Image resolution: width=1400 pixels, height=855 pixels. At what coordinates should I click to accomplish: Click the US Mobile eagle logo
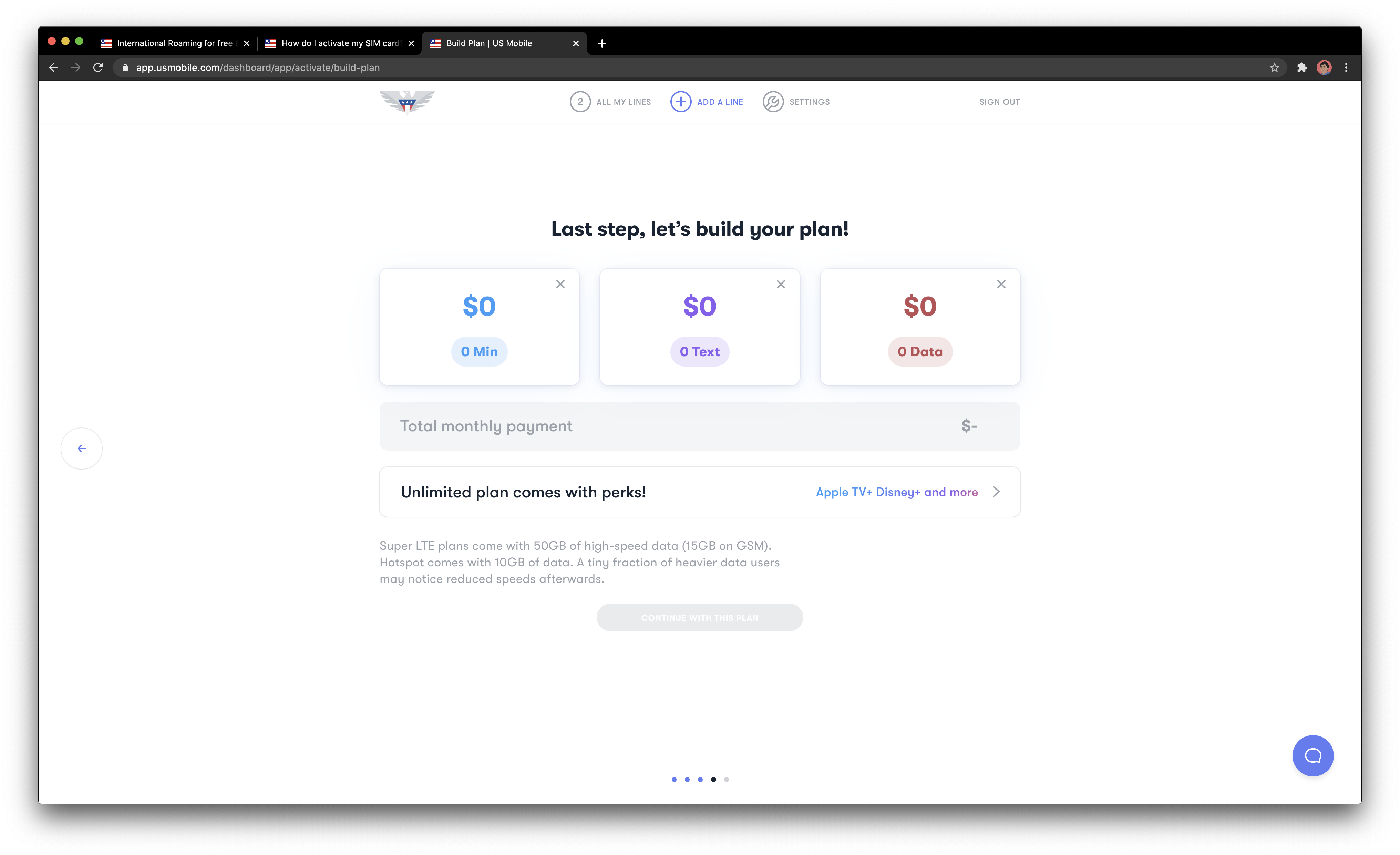[x=407, y=102]
